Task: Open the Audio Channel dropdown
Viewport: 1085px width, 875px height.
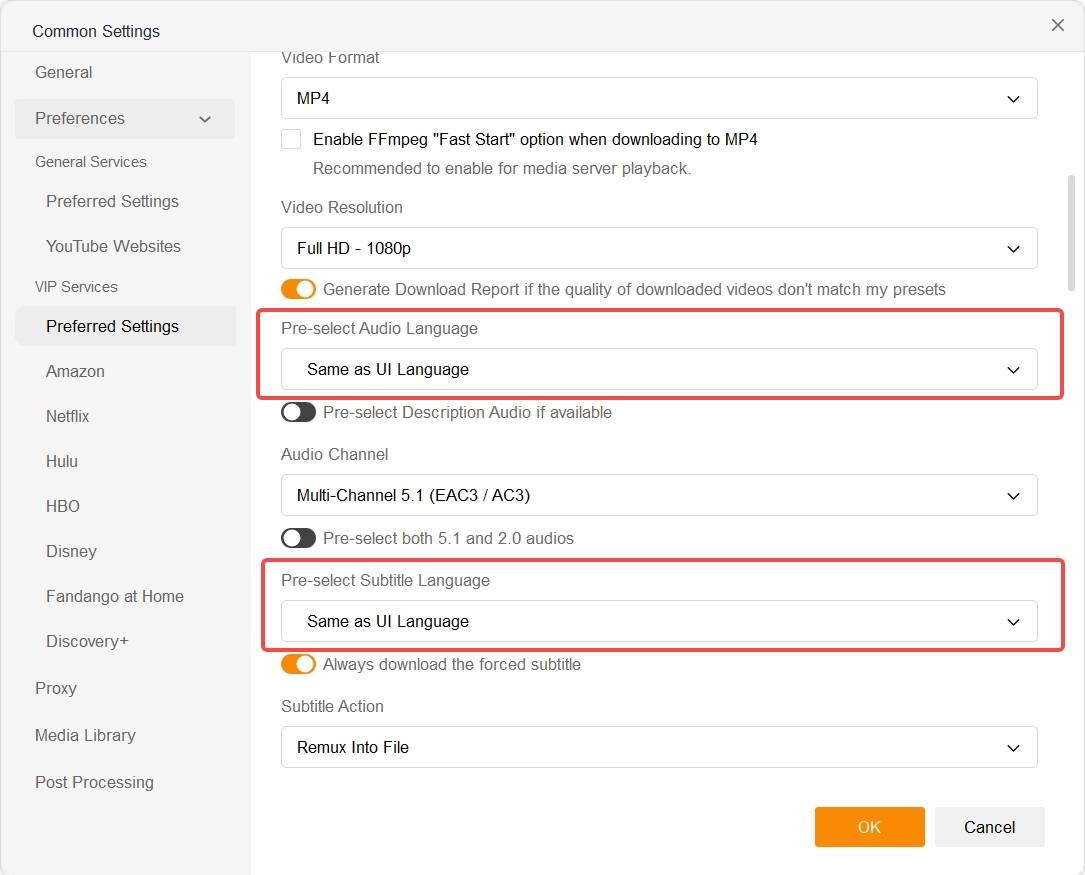Action: click(x=658, y=495)
